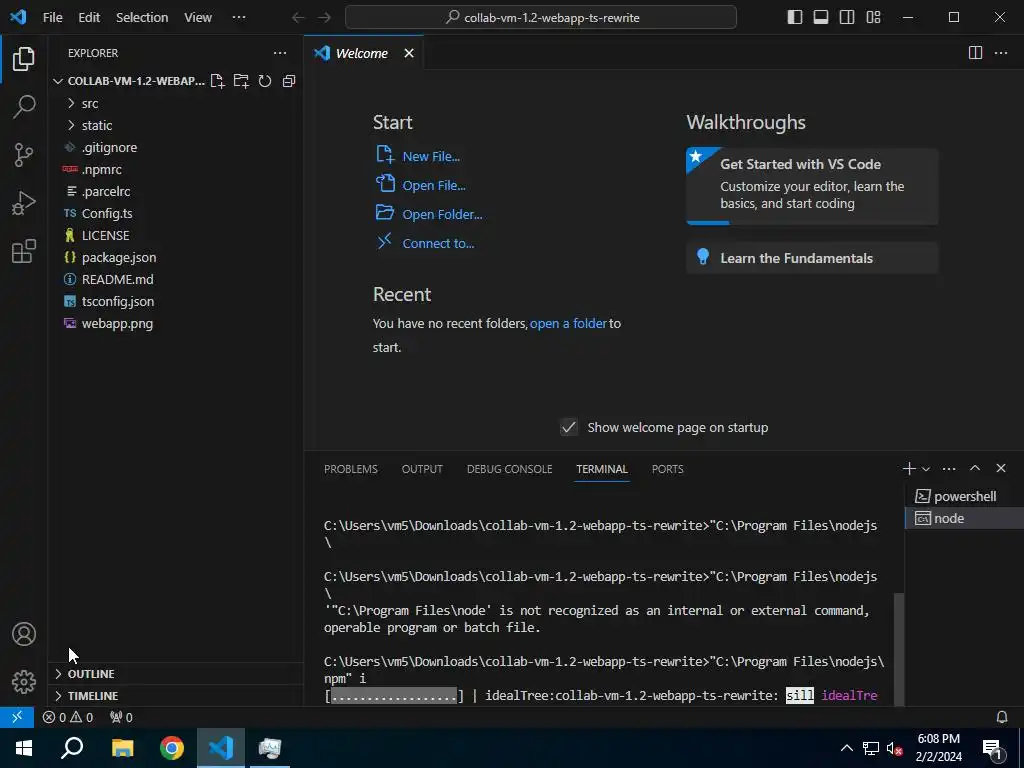Switch to the OUTPUT tab
This screenshot has width=1024, height=768.
coord(422,469)
